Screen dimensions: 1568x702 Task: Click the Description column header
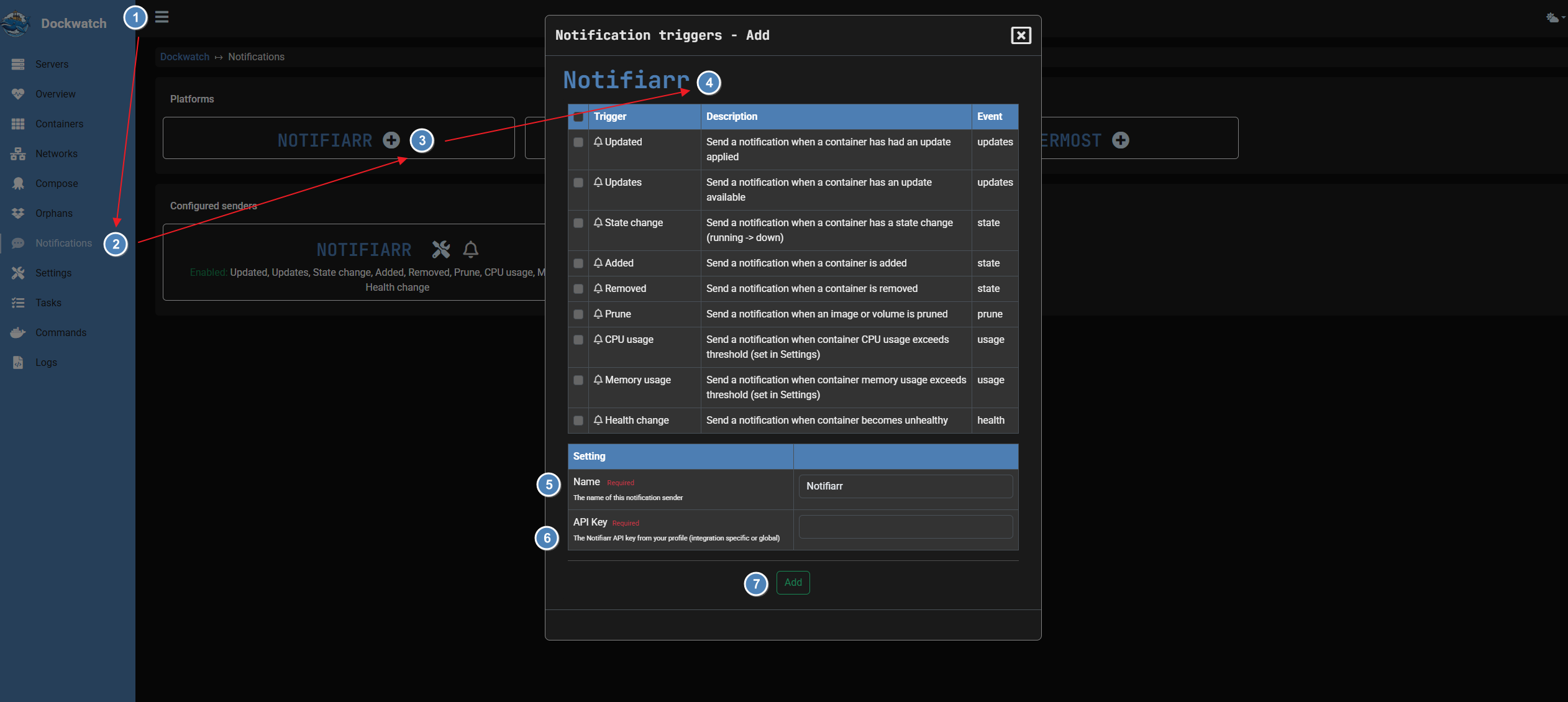pos(836,116)
